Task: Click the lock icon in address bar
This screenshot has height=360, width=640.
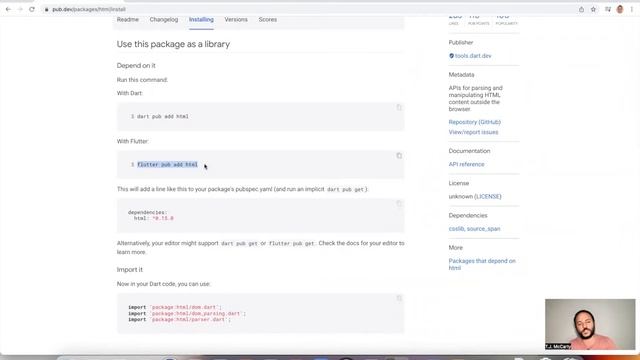Action: [47, 9]
